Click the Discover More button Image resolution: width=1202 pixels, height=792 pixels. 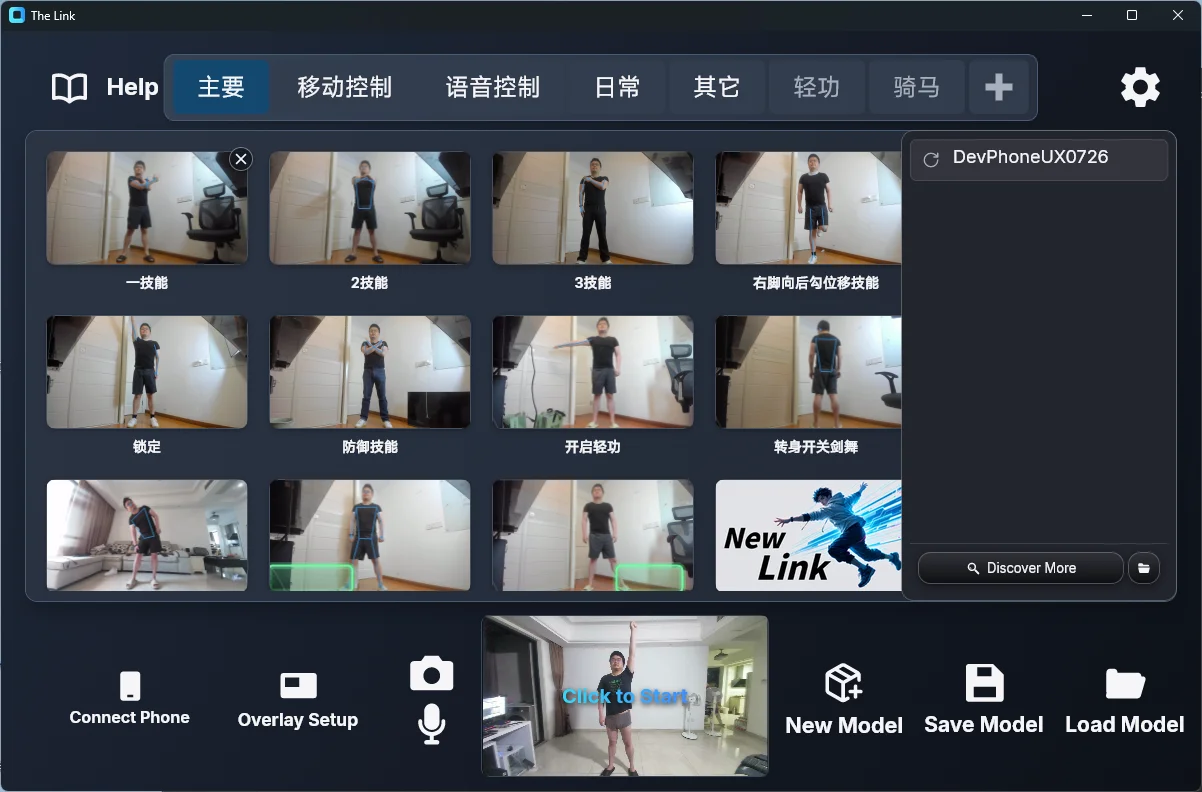pyautogui.click(x=1021, y=568)
